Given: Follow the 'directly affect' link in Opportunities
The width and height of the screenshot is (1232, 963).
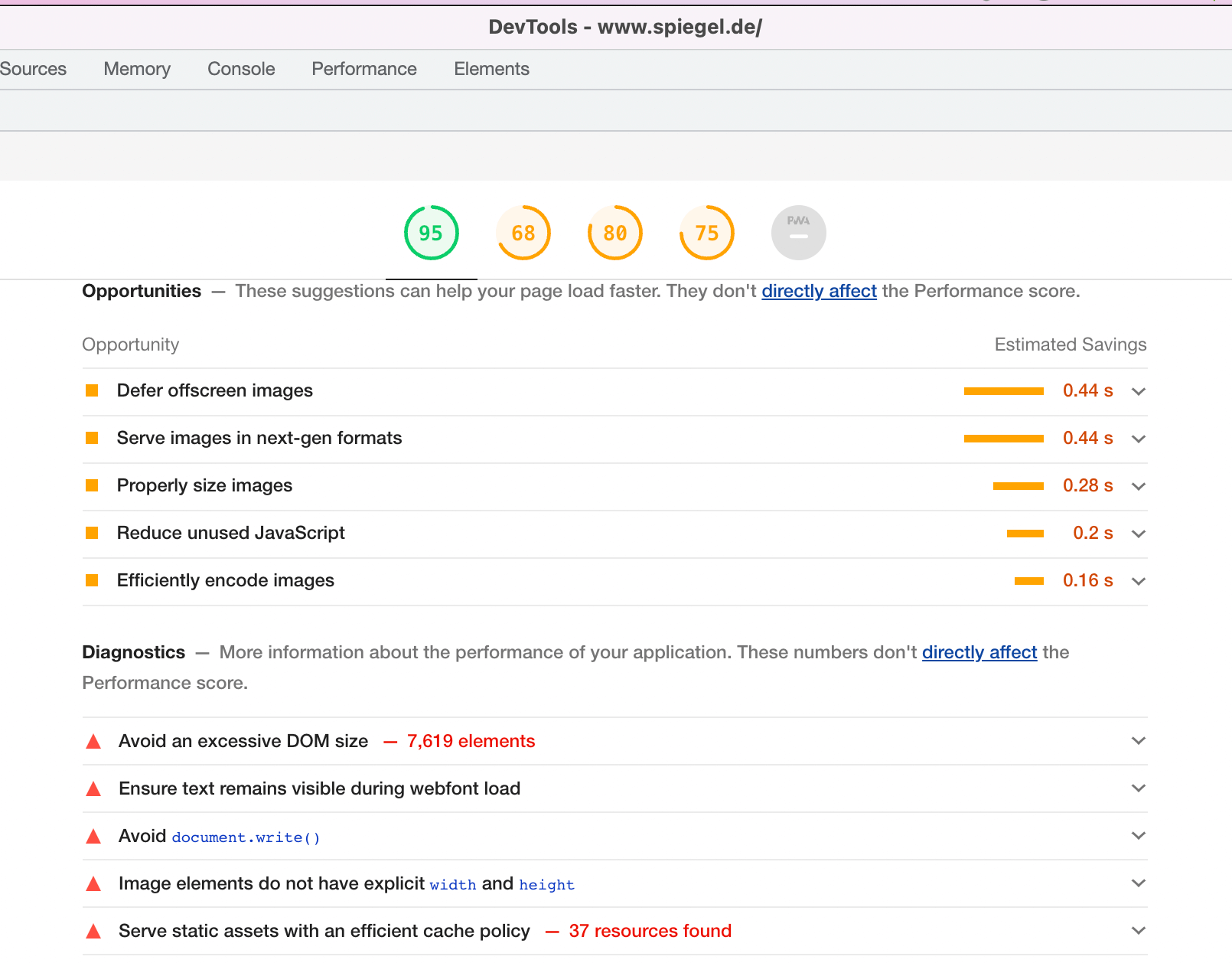Looking at the screenshot, I should (x=819, y=291).
